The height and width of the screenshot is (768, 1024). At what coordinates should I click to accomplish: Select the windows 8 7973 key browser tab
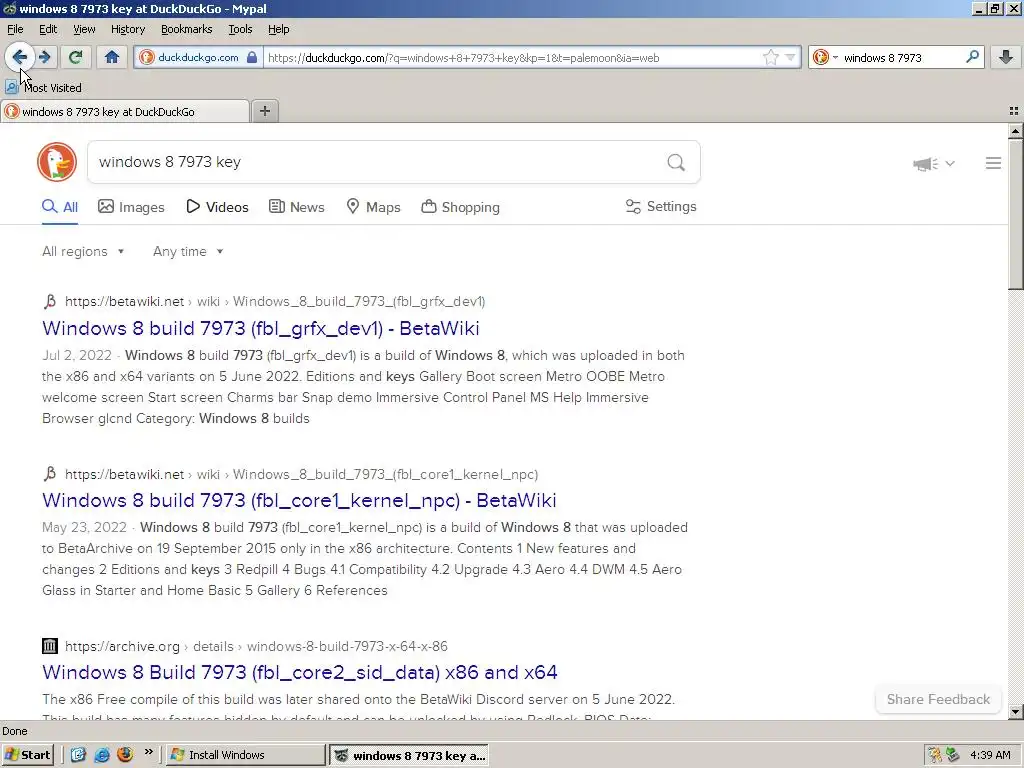pyautogui.click(x=125, y=112)
